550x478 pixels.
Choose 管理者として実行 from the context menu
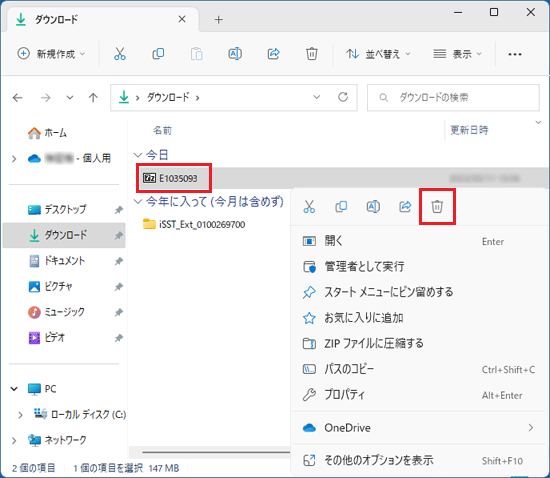coord(419,267)
